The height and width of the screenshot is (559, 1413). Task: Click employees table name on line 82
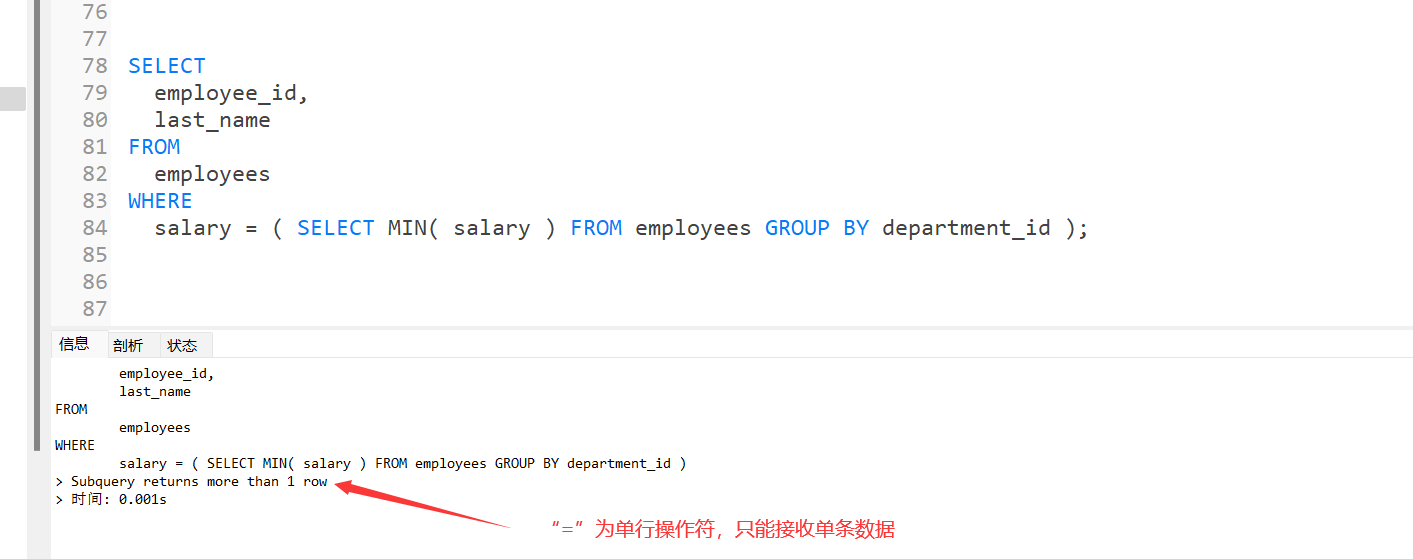coord(212,174)
